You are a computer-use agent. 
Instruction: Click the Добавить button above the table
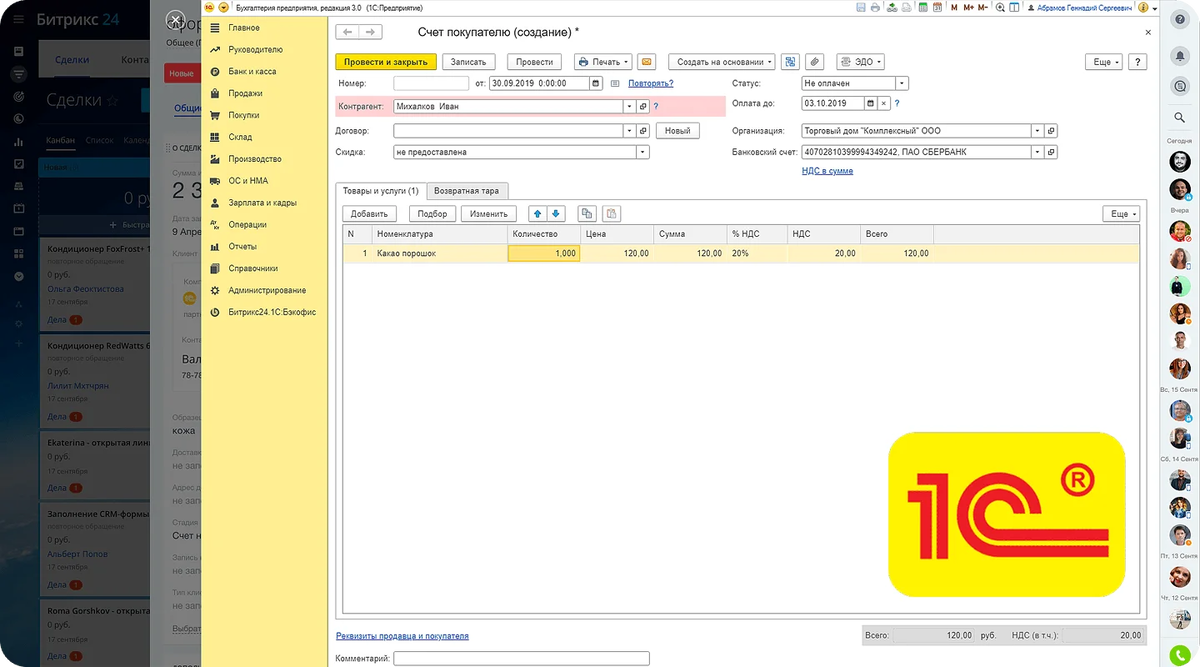tap(369, 214)
